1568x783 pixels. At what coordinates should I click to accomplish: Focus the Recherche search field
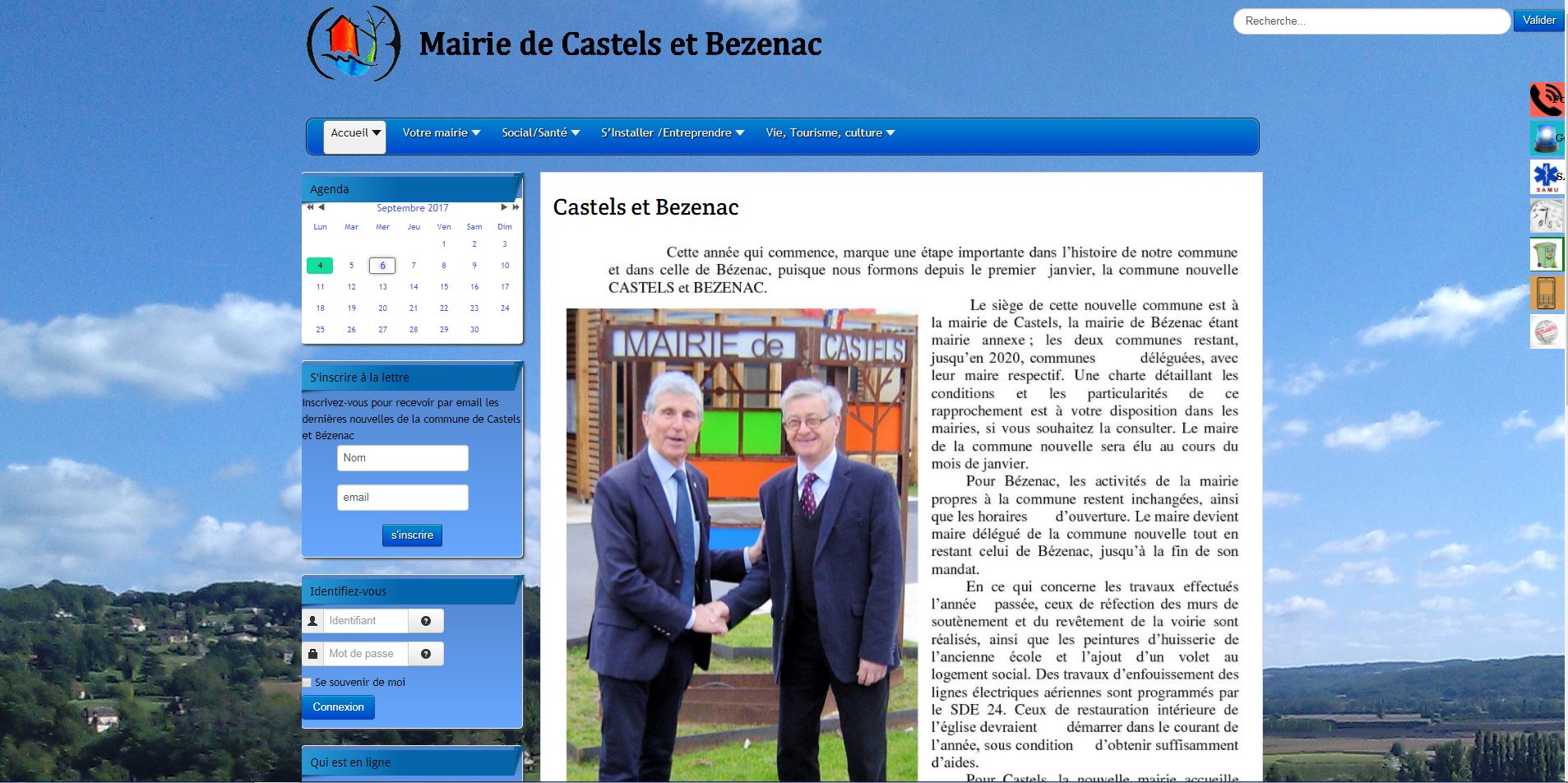[1371, 21]
